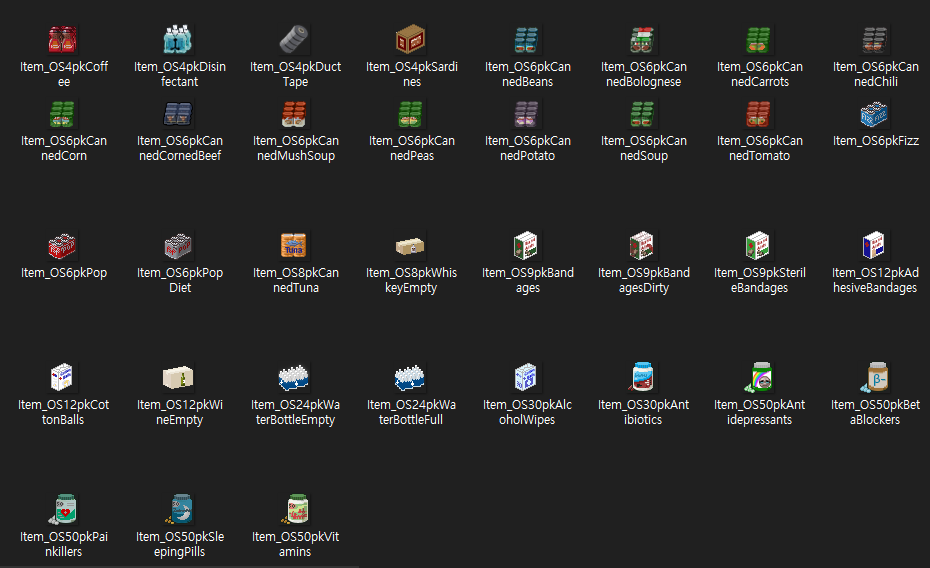Click the file name "Item_OS6pkCannedBeans"

tap(528, 74)
